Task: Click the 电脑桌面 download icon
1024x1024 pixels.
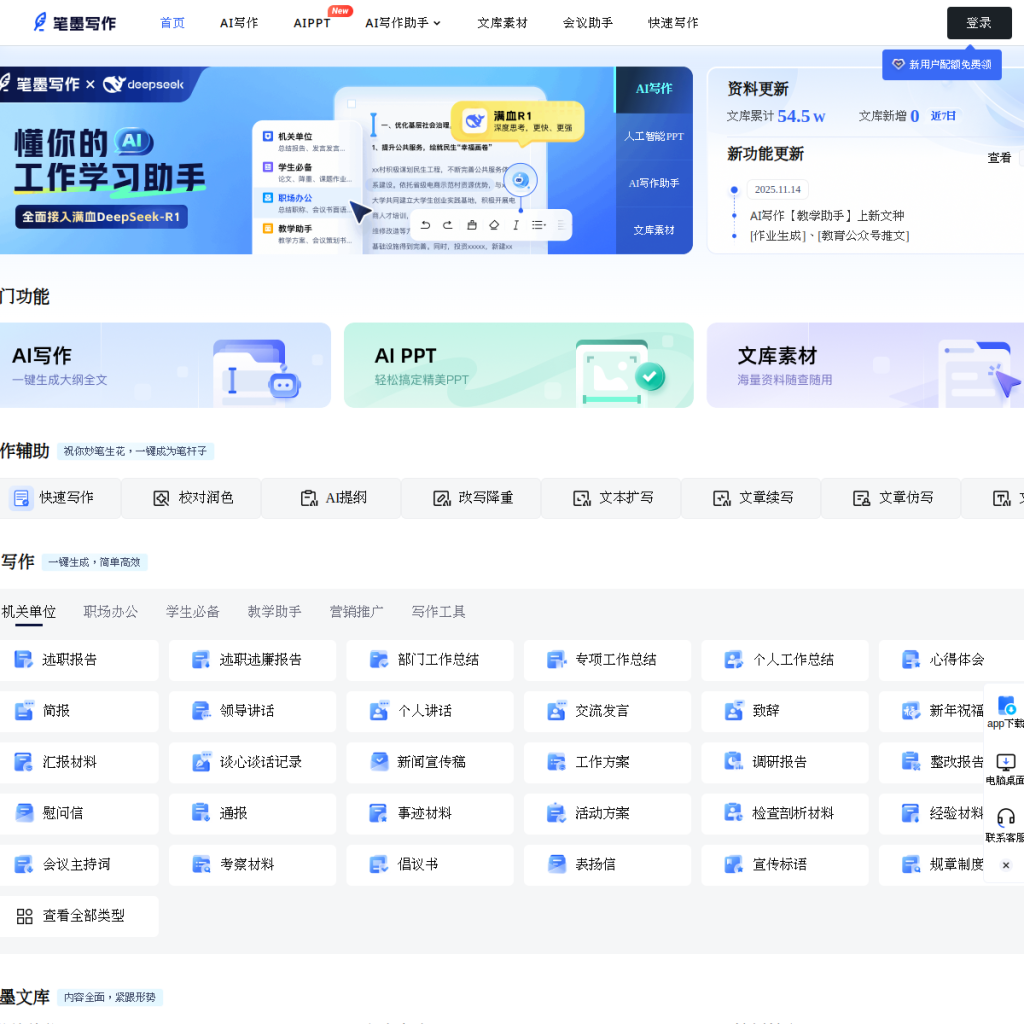Action: 1006,761
